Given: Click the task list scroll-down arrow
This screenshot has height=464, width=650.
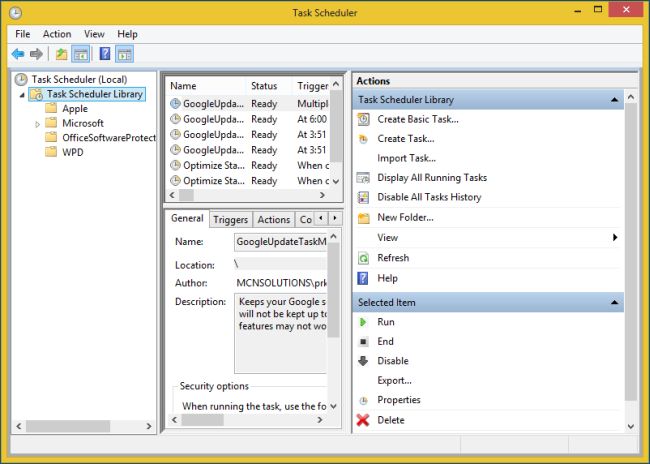Looking at the screenshot, I should click(336, 182).
